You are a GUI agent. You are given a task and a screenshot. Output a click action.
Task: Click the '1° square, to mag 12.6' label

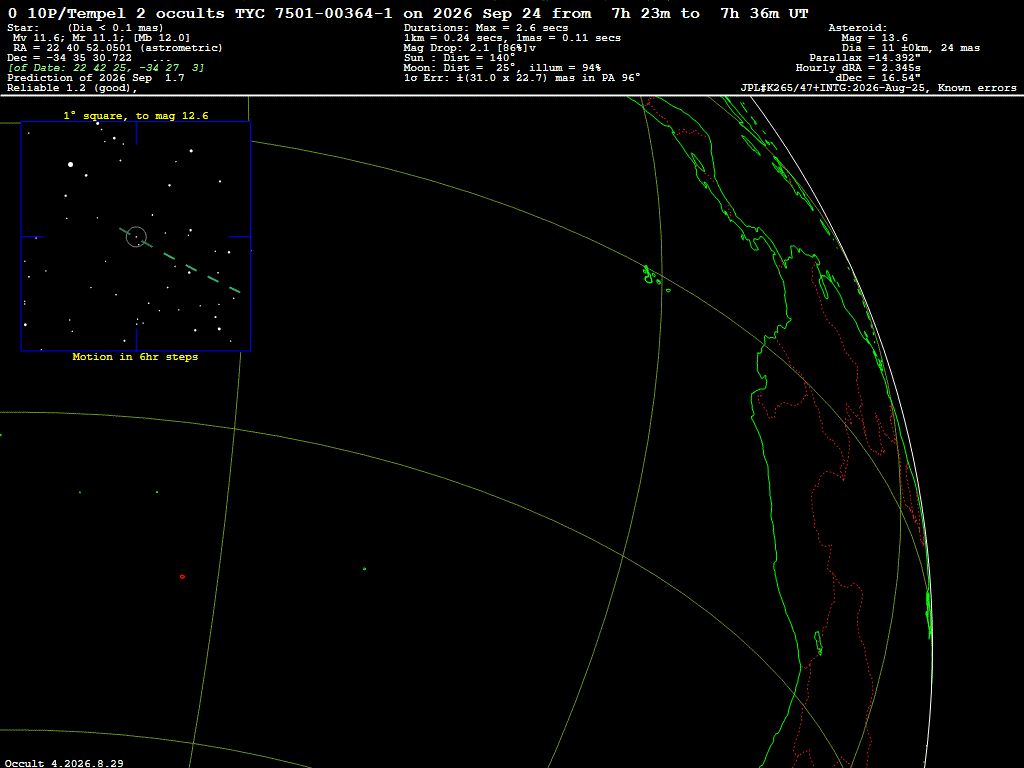tap(136, 116)
